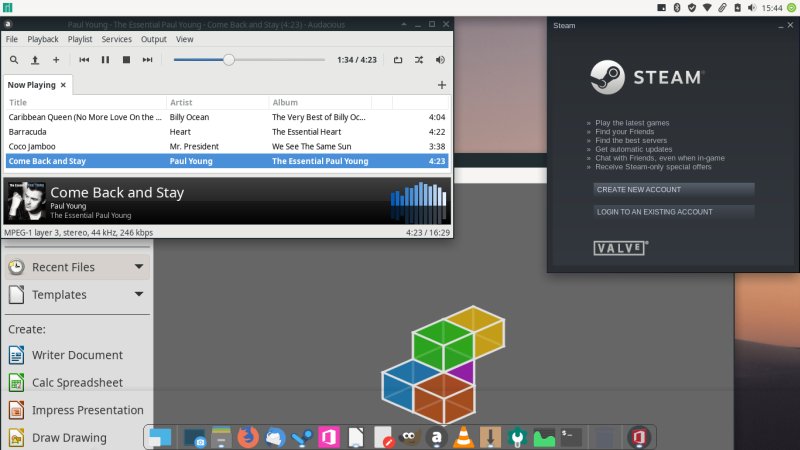The height and width of the screenshot is (450, 800).
Task: Expand the Templates dropdown arrow
Action: coord(138,294)
